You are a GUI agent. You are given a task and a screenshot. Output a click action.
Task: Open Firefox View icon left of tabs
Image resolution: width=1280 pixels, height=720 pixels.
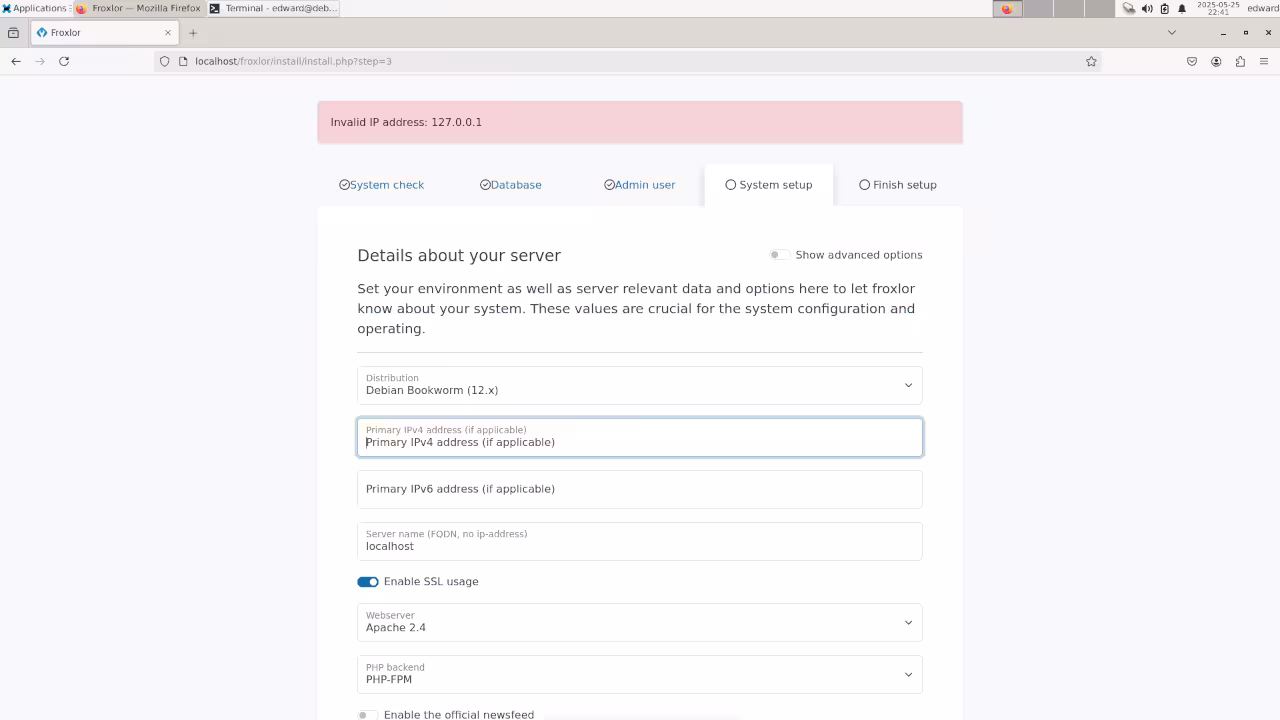13,32
